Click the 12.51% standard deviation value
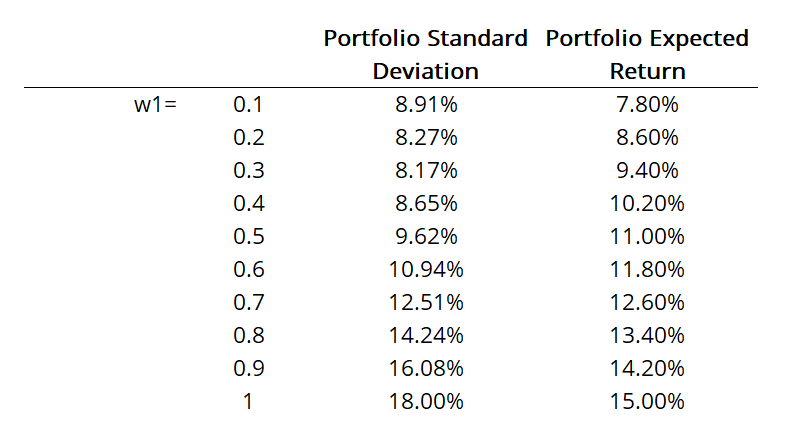The width and height of the screenshot is (788, 435). [x=426, y=303]
